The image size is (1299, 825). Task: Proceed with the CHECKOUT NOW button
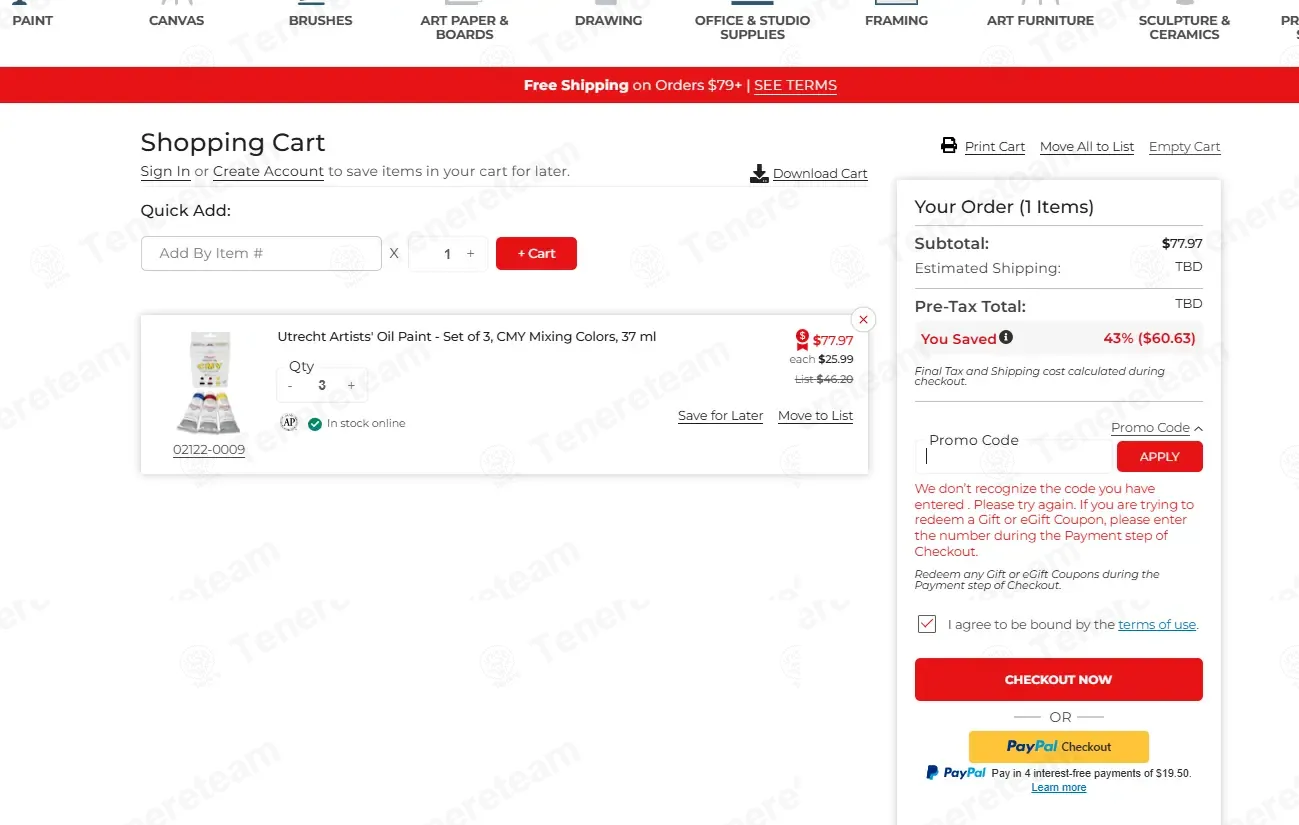(x=1059, y=680)
